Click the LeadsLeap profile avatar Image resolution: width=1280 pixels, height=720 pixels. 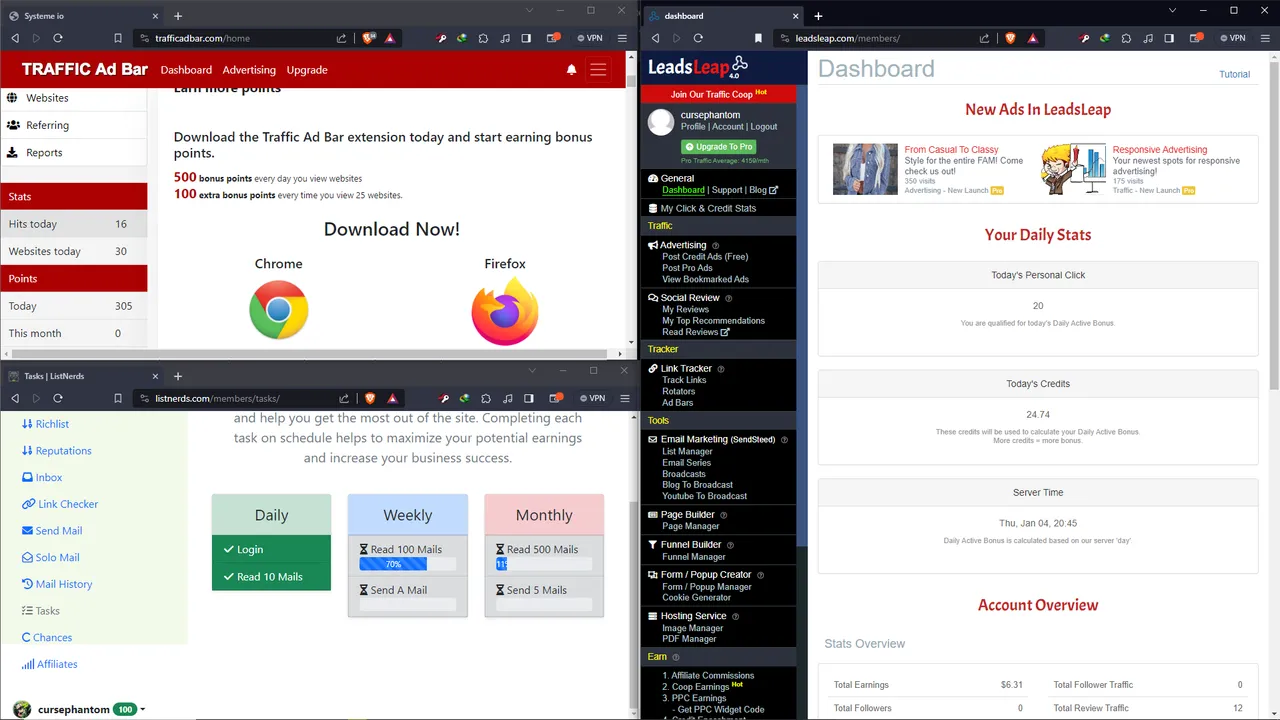click(661, 122)
